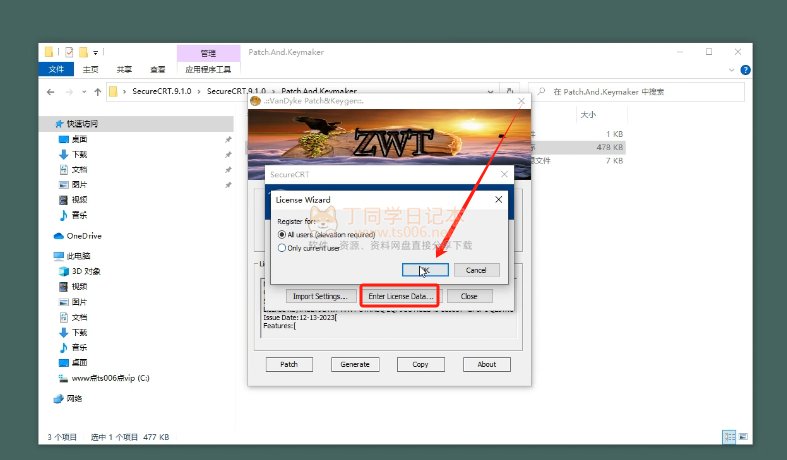Click the Explorer refresh button
787x460 pixels.
click(x=510, y=91)
